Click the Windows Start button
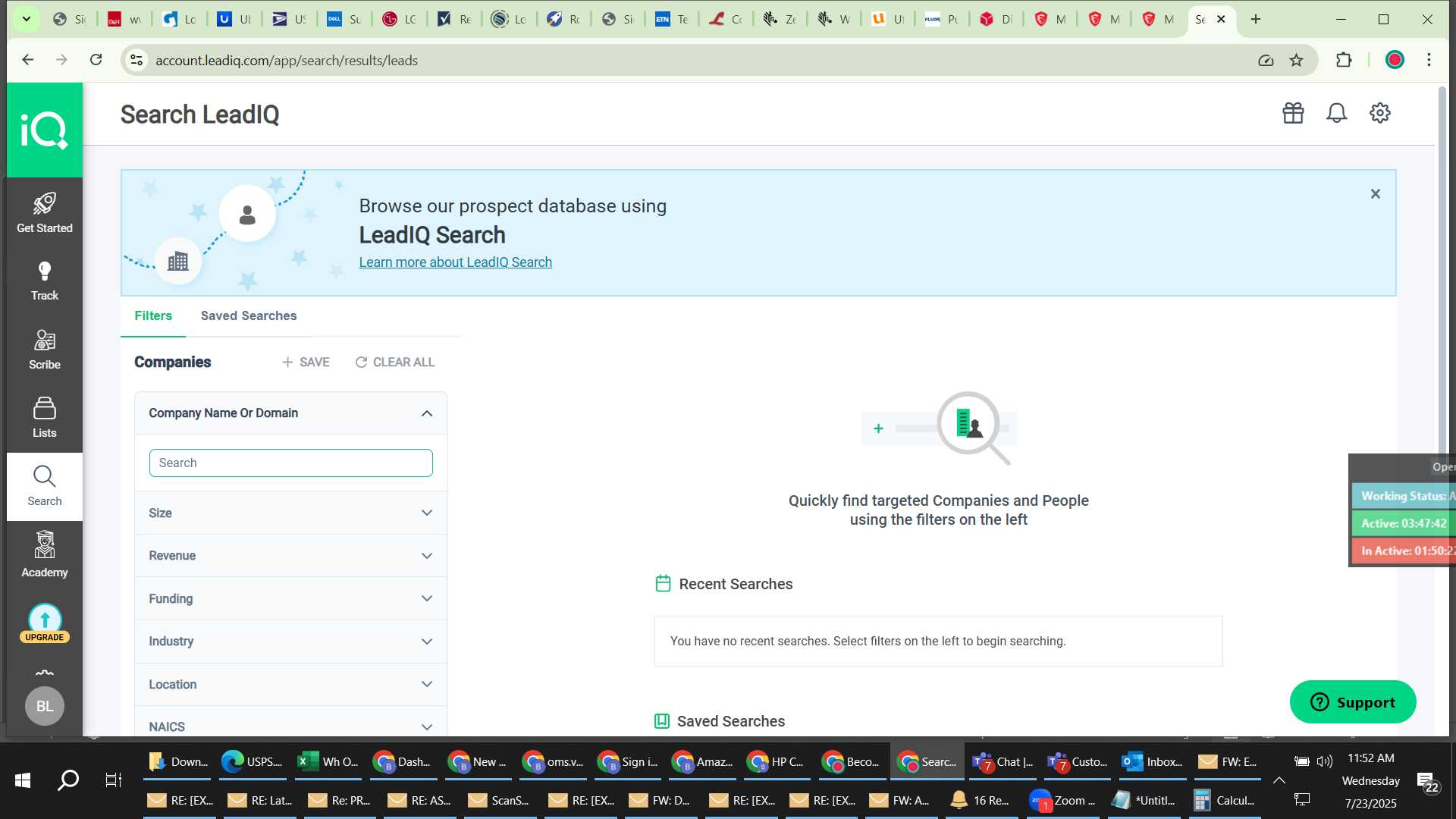 click(x=23, y=780)
